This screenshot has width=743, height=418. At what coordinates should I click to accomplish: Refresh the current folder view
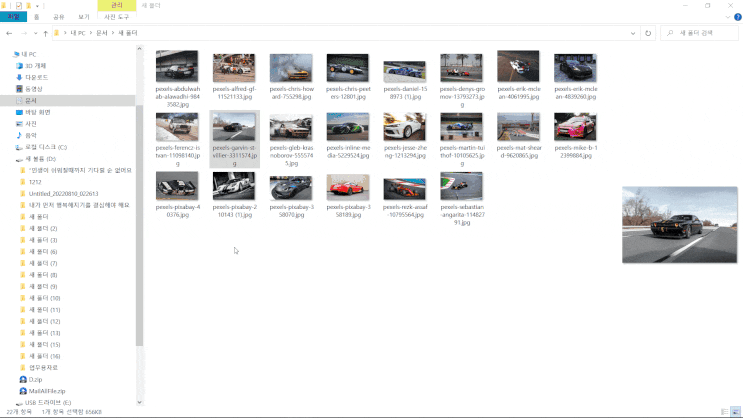click(x=648, y=33)
